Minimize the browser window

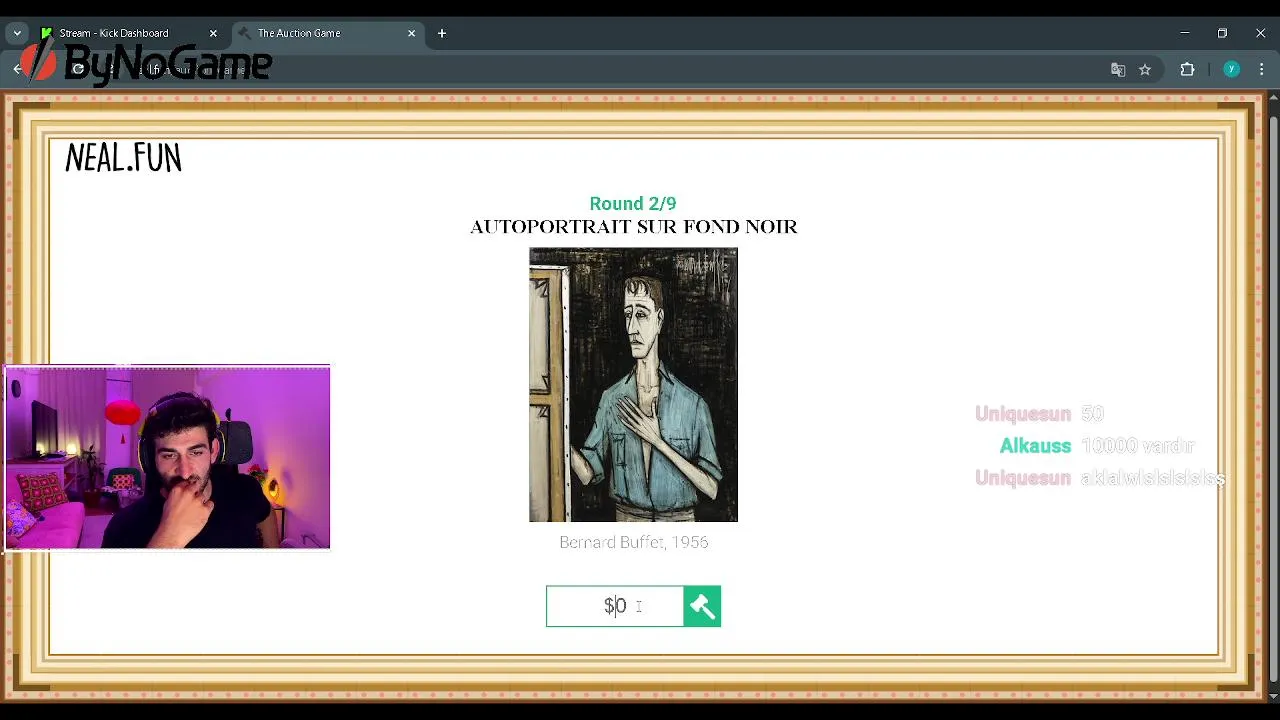1185,33
